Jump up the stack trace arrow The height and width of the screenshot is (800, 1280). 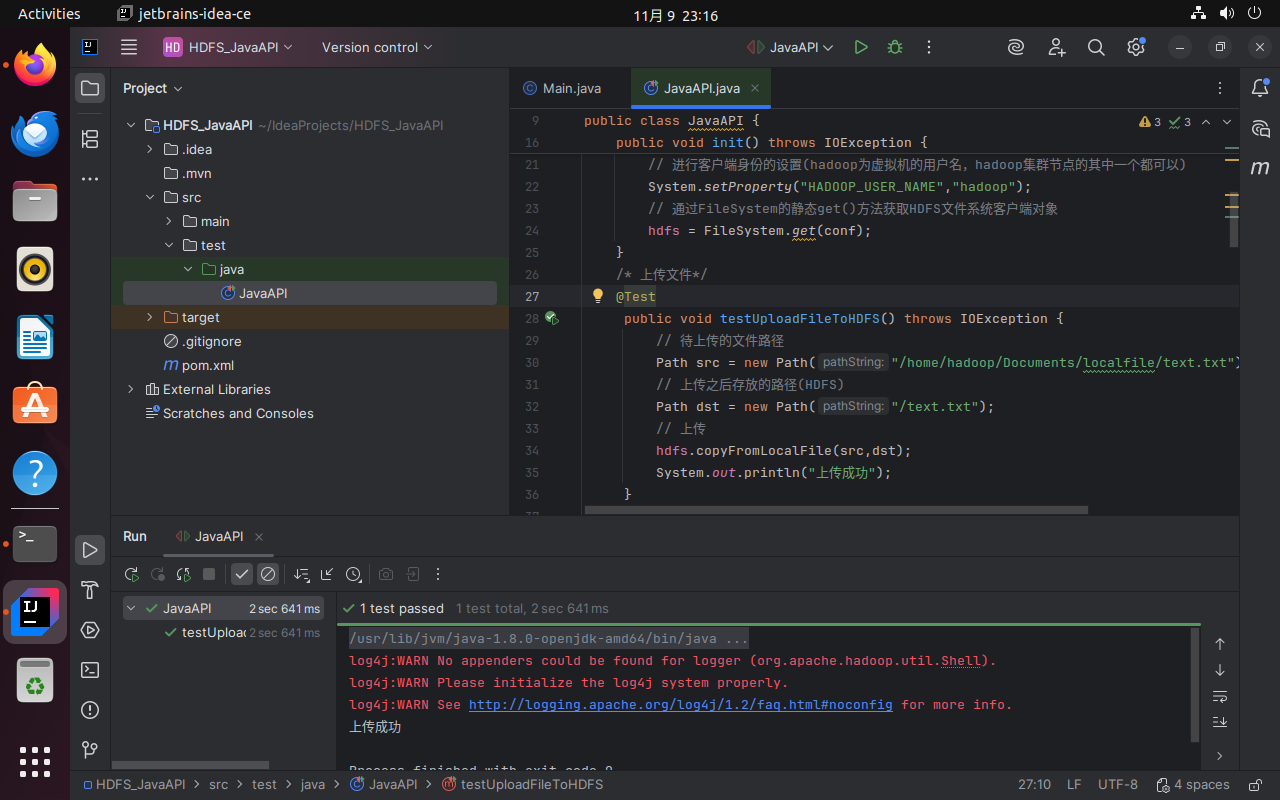1220,644
